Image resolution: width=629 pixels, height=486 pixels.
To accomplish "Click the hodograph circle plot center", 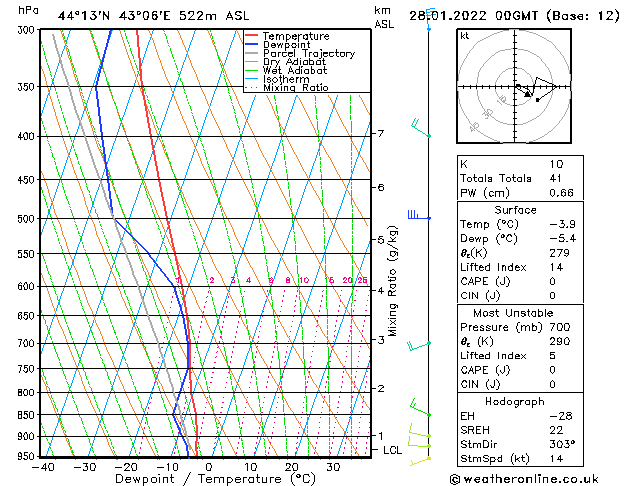I will coord(515,87).
